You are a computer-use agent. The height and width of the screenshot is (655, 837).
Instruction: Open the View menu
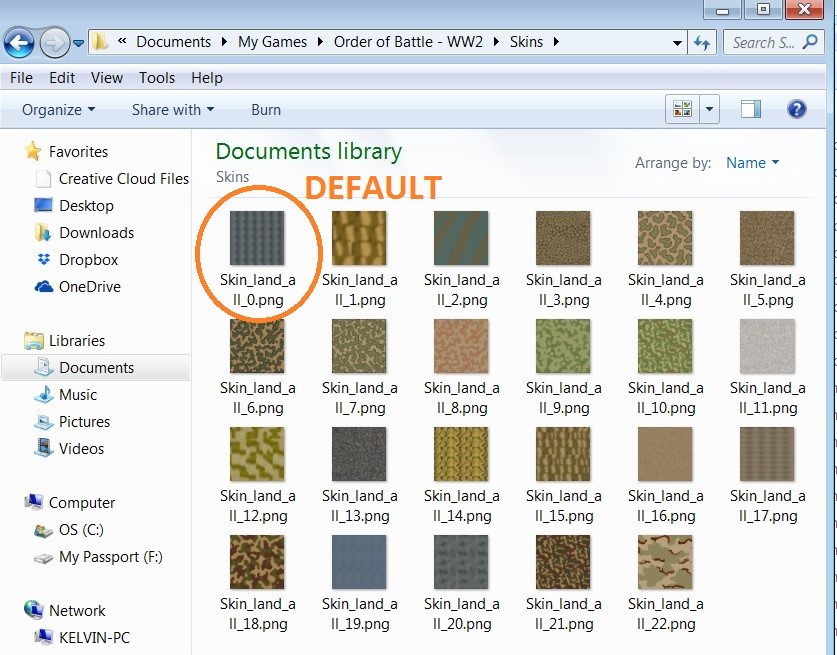click(107, 77)
